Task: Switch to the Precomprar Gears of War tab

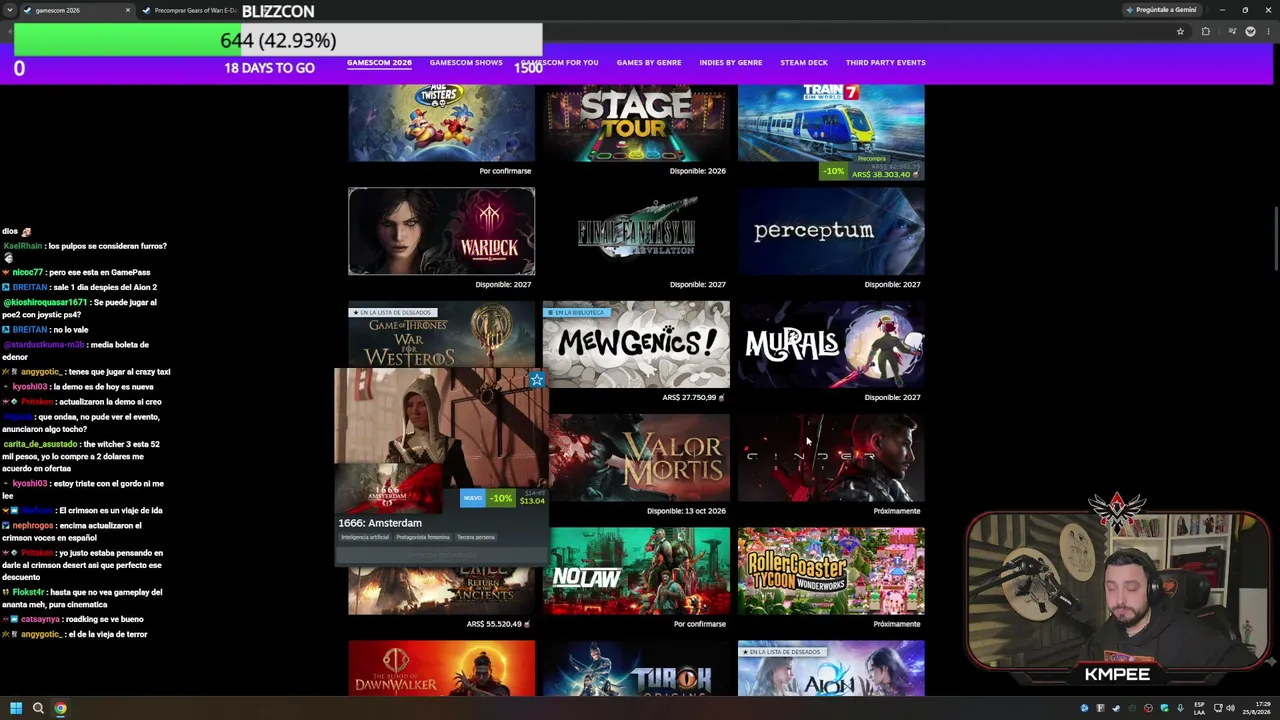Action: [x=190, y=10]
